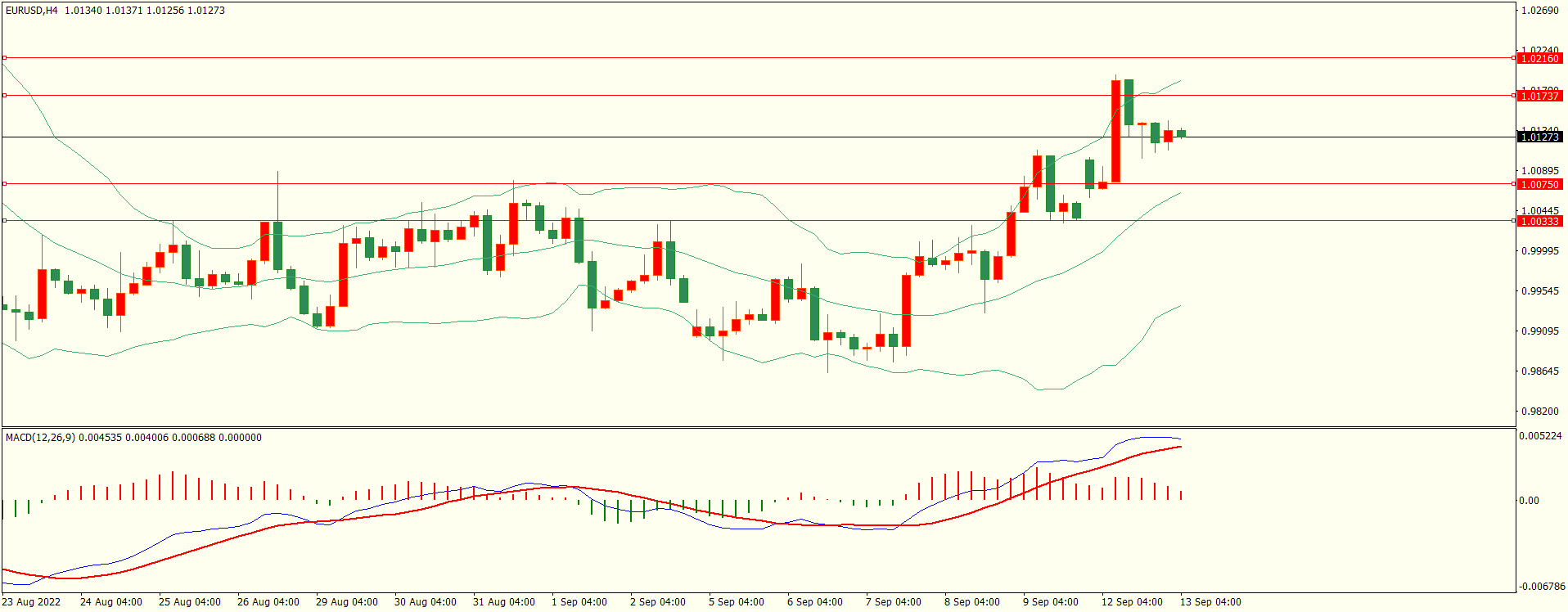
Task: Click the 1.02160 red price level label
Action: tap(1539, 58)
